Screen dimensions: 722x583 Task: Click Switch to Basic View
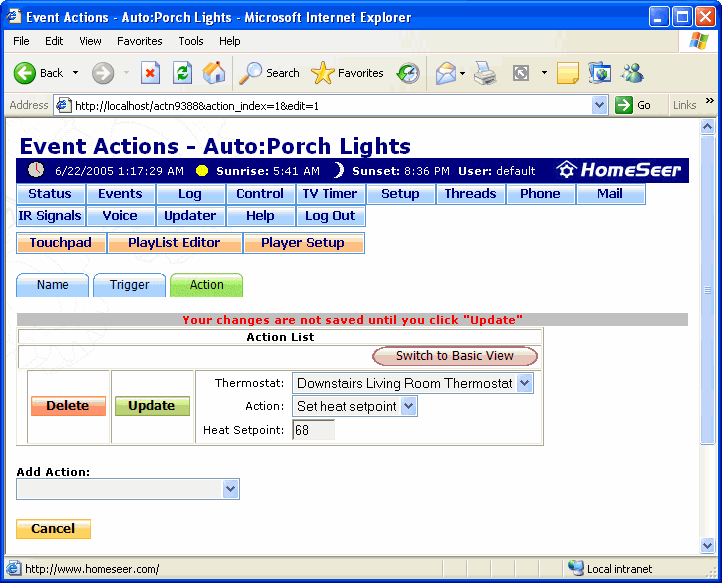coord(455,356)
